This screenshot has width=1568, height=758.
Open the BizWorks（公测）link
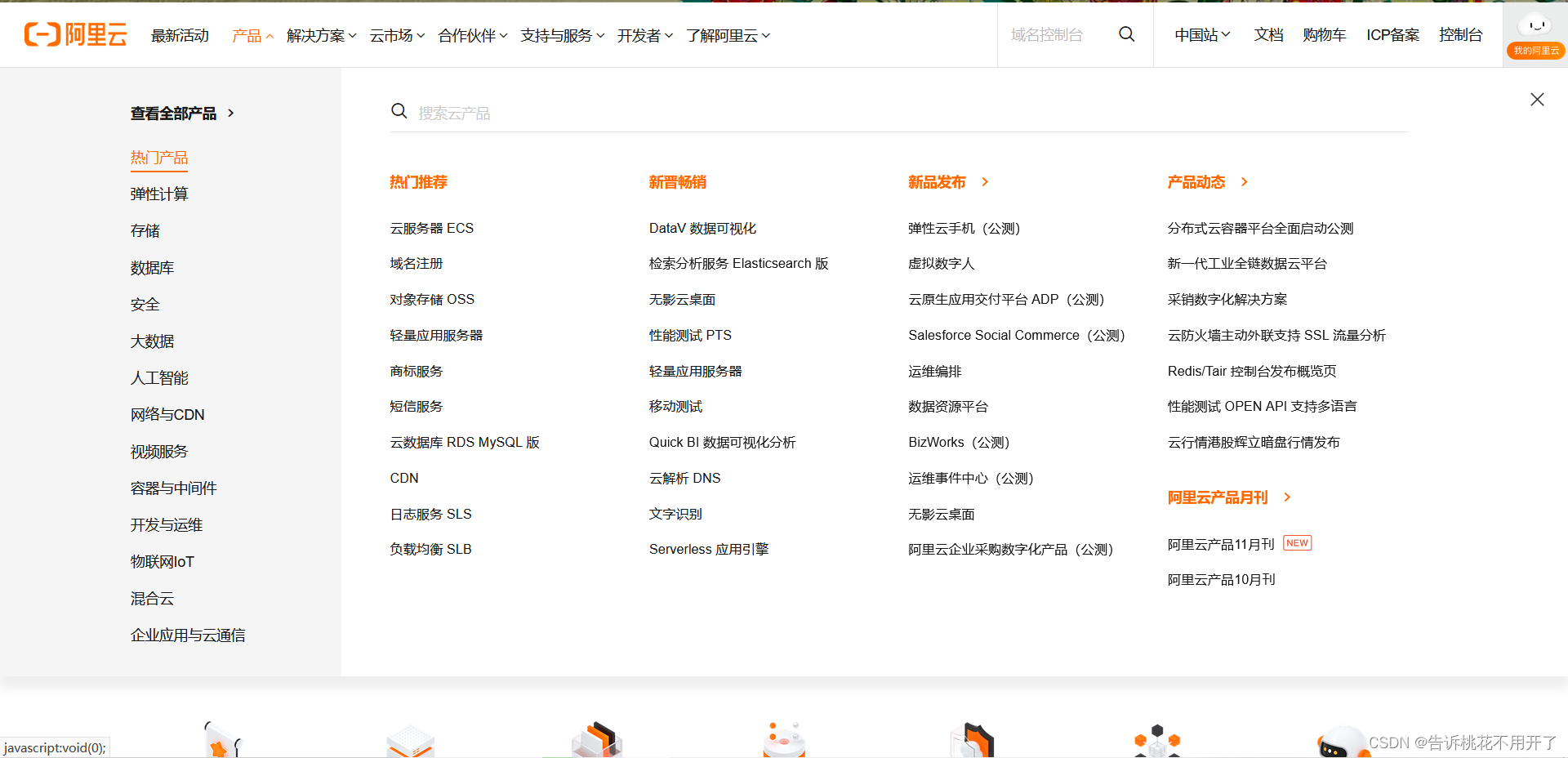pos(960,443)
